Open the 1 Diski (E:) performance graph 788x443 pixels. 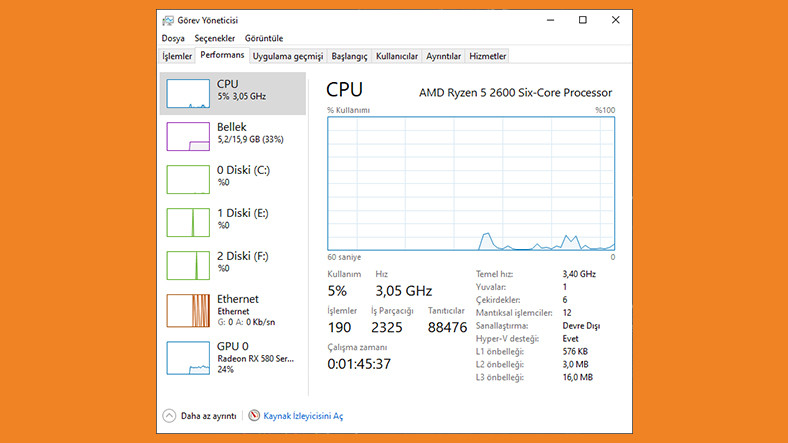188,222
